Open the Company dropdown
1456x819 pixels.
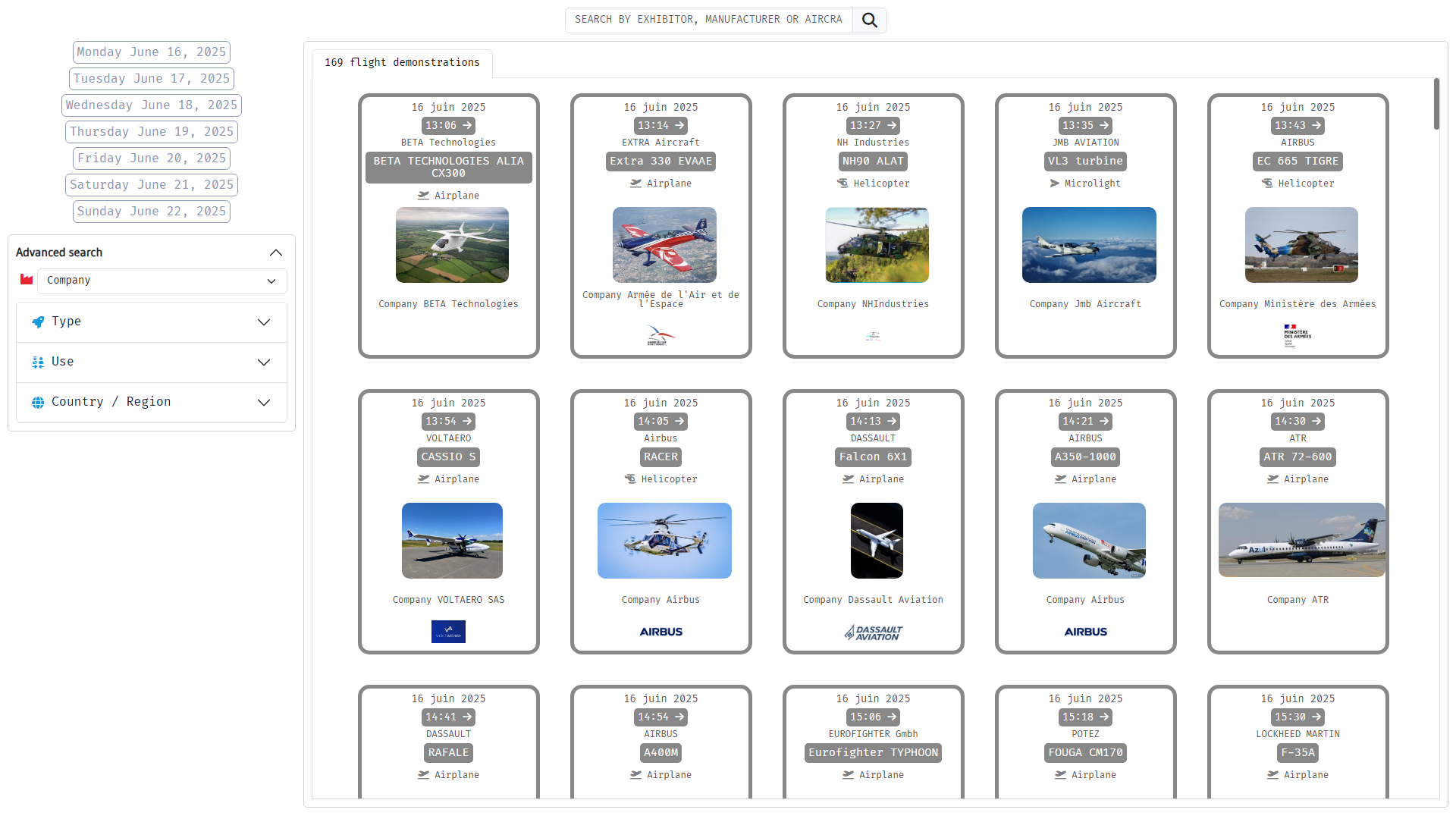162,281
